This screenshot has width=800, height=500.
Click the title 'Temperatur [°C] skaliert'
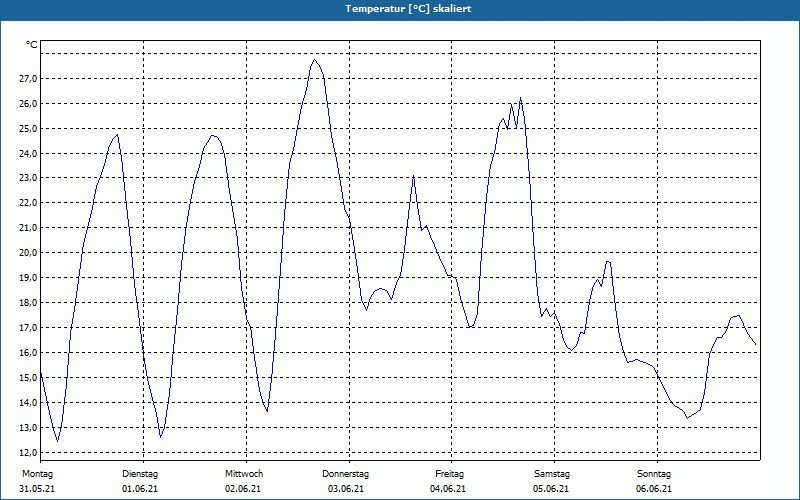(408, 9)
